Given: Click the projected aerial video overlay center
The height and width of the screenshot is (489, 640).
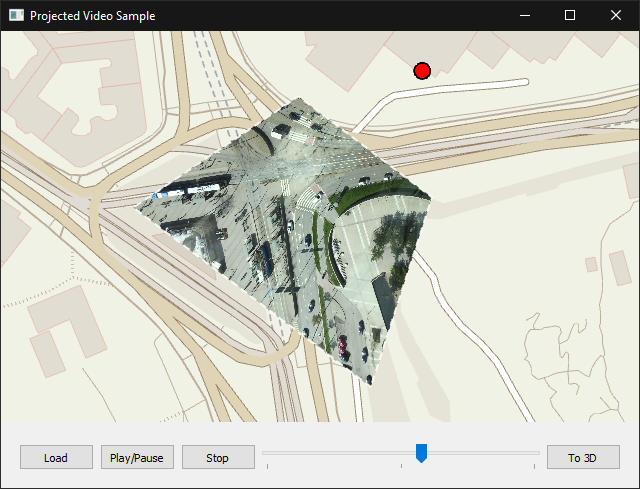Looking at the screenshot, I should (285, 235).
